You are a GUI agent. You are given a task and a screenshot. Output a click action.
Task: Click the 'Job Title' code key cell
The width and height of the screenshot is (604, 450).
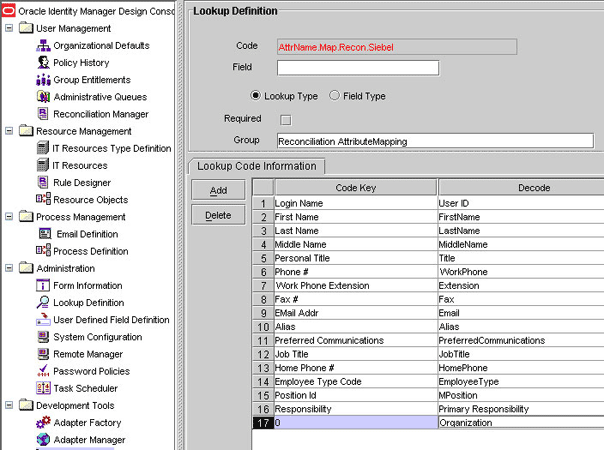point(356,354)
